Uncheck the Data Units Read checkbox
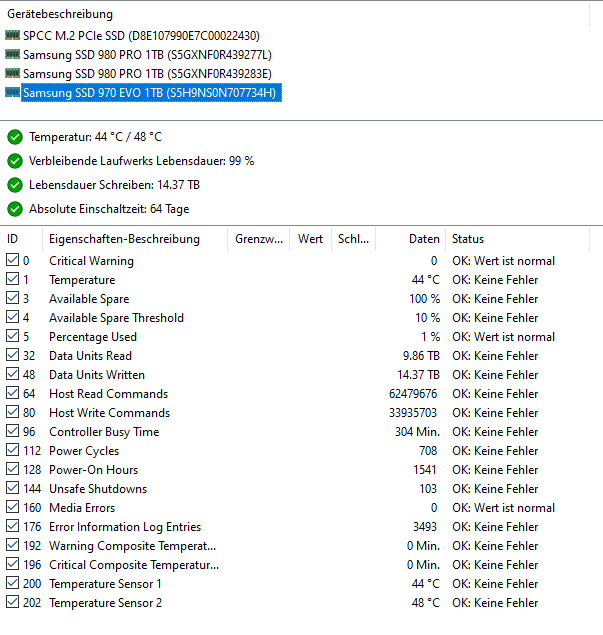 tap(13, 355)
